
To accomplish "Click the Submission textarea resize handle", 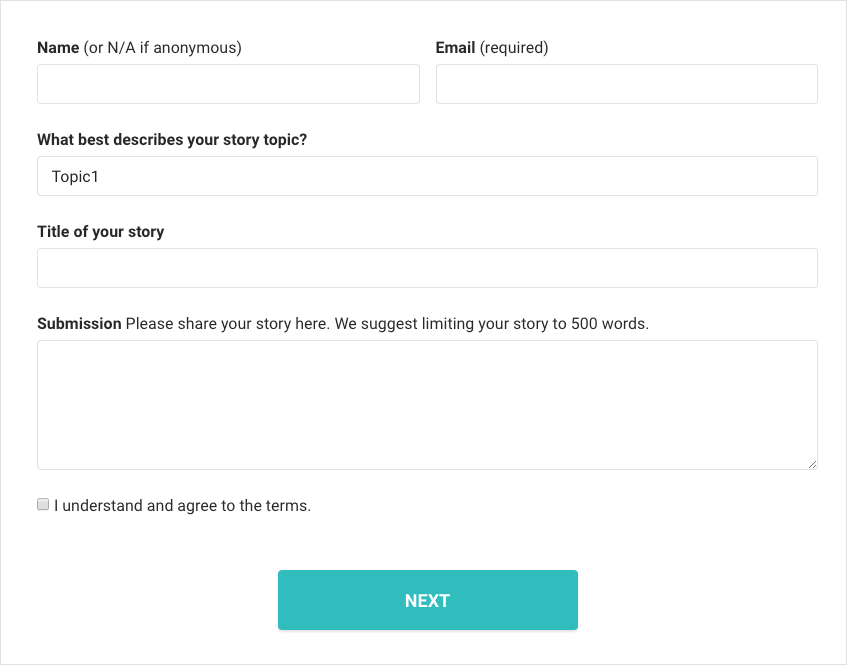I will [813, 464].
